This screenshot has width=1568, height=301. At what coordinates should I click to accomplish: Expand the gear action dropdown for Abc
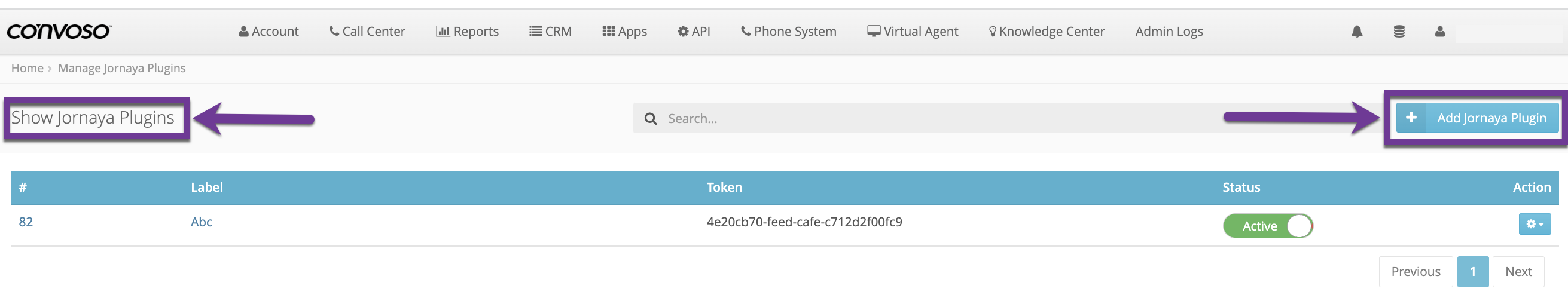[1534, 224]
